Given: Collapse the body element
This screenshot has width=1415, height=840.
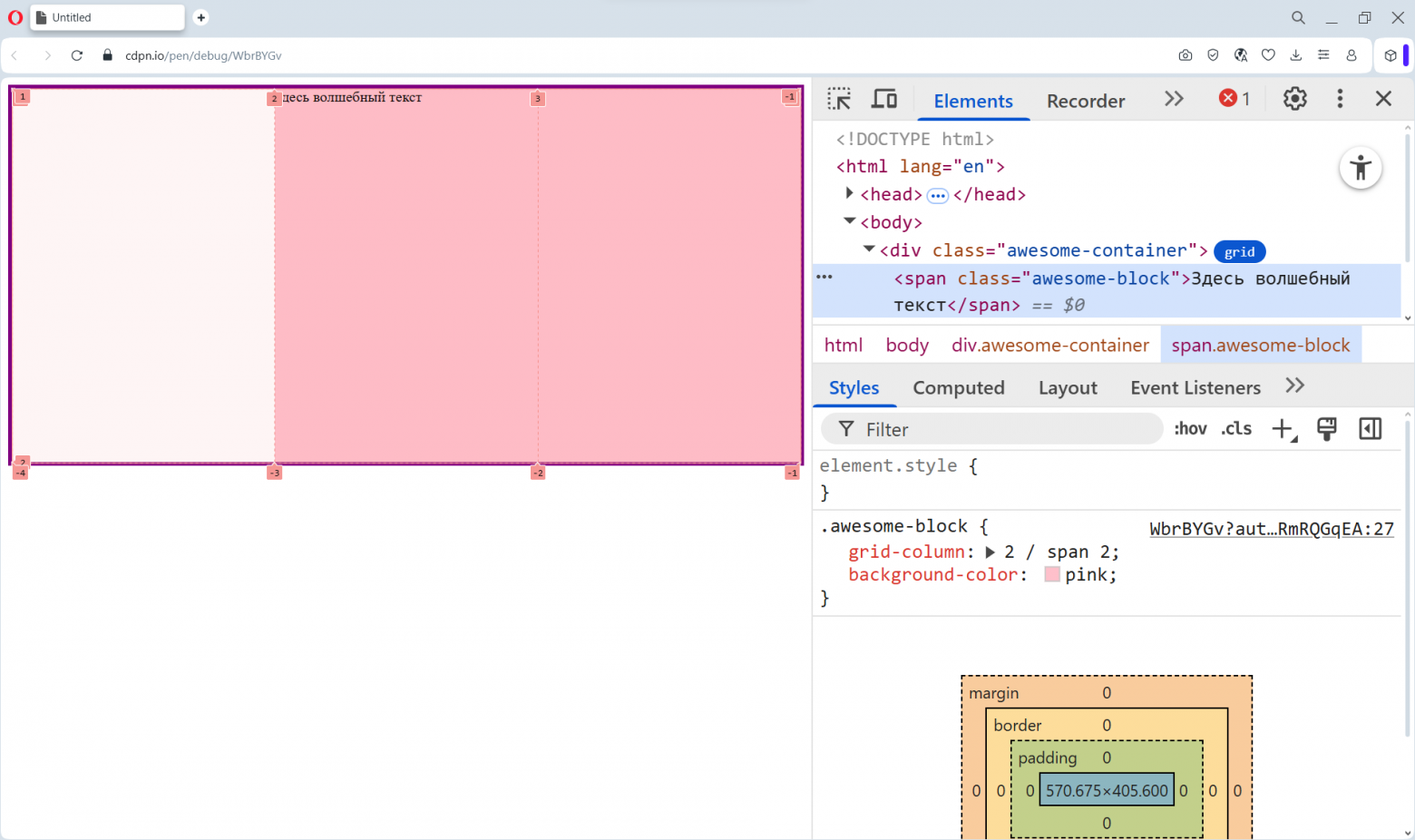Looking at the screenshot, I should pos(849,221).
